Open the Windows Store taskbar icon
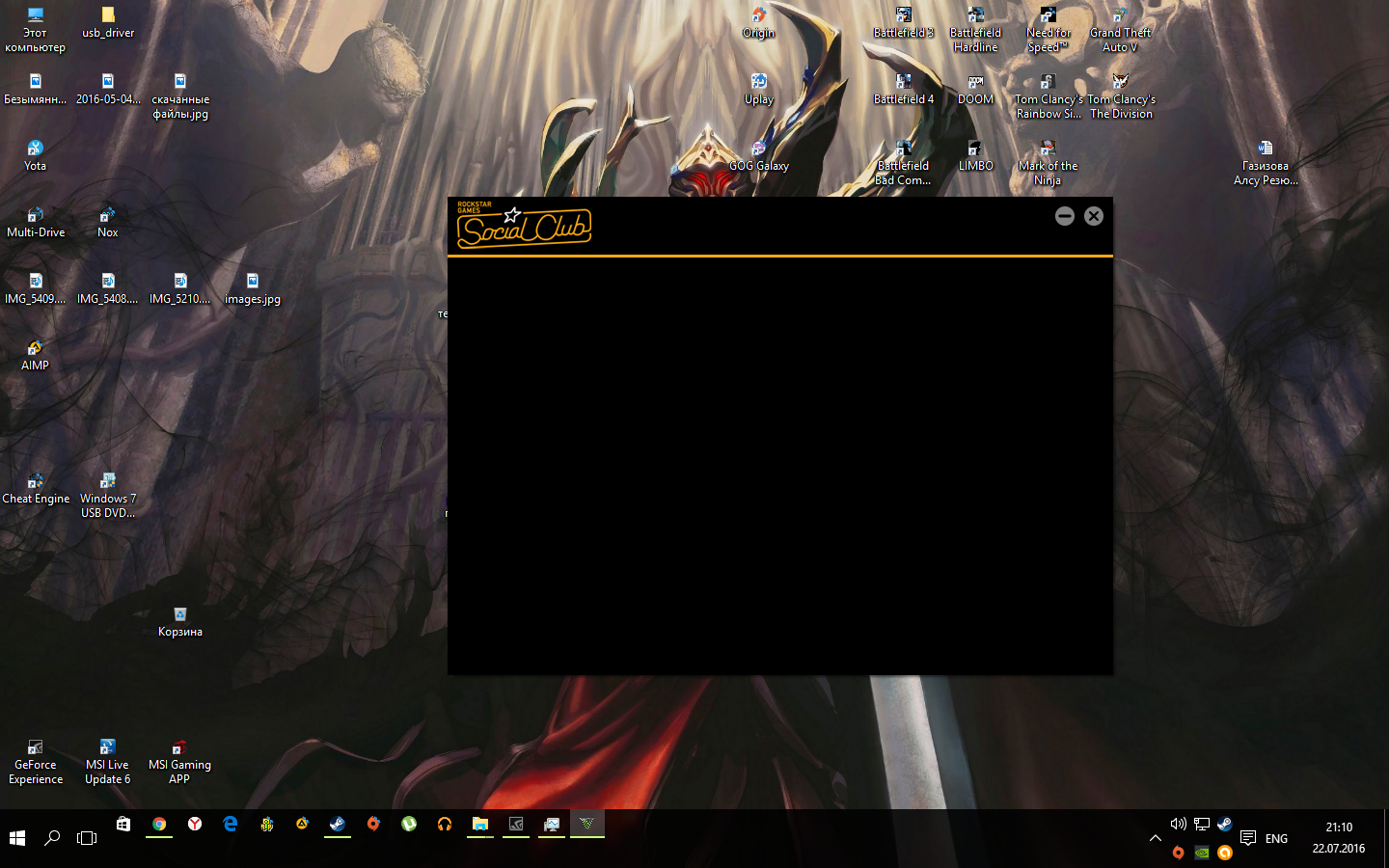The width and height of the screenshot is (1389, 868). coord(123,824)
